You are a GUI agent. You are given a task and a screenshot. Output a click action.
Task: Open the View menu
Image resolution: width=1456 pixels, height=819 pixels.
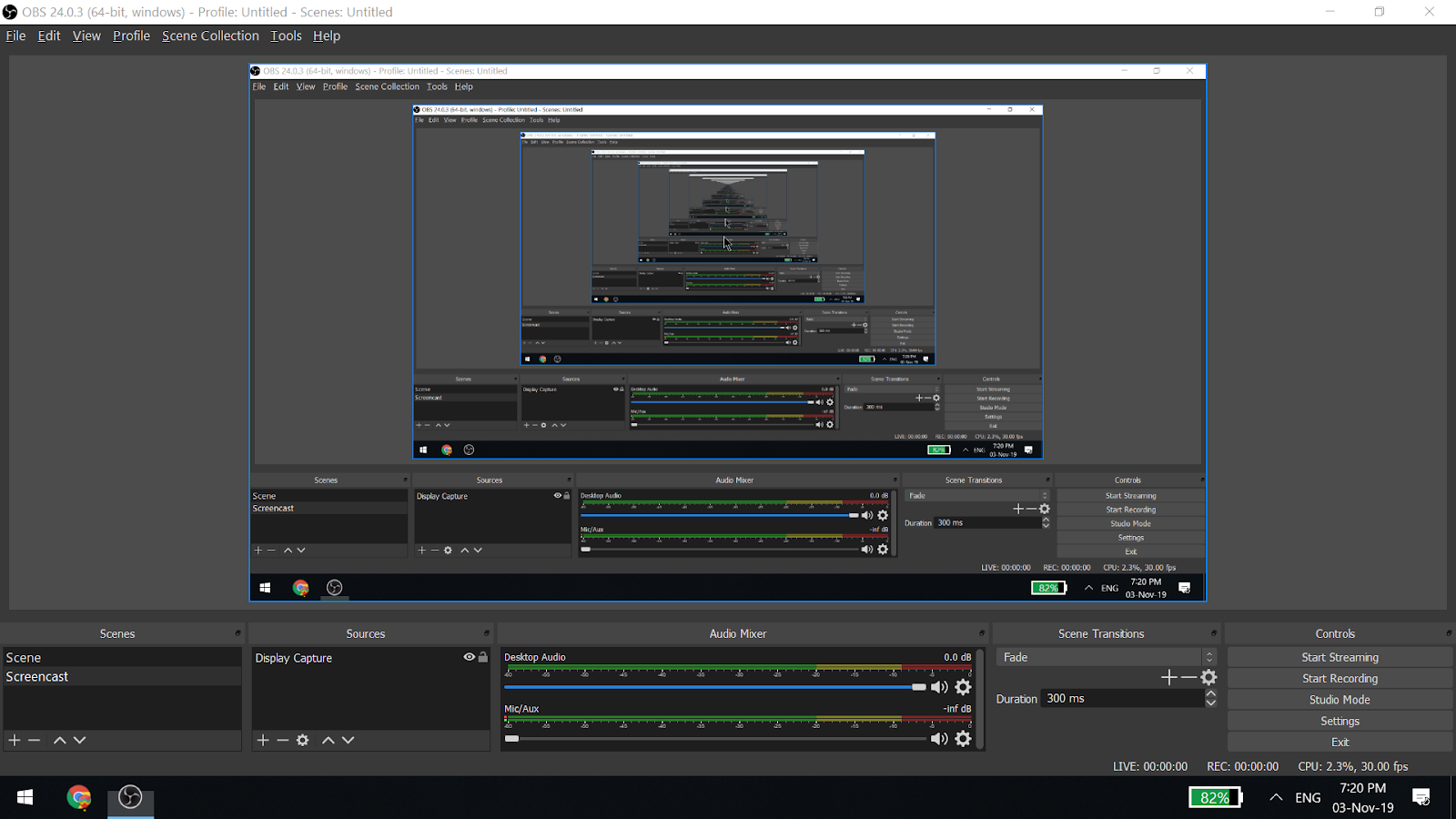(86, 35)
